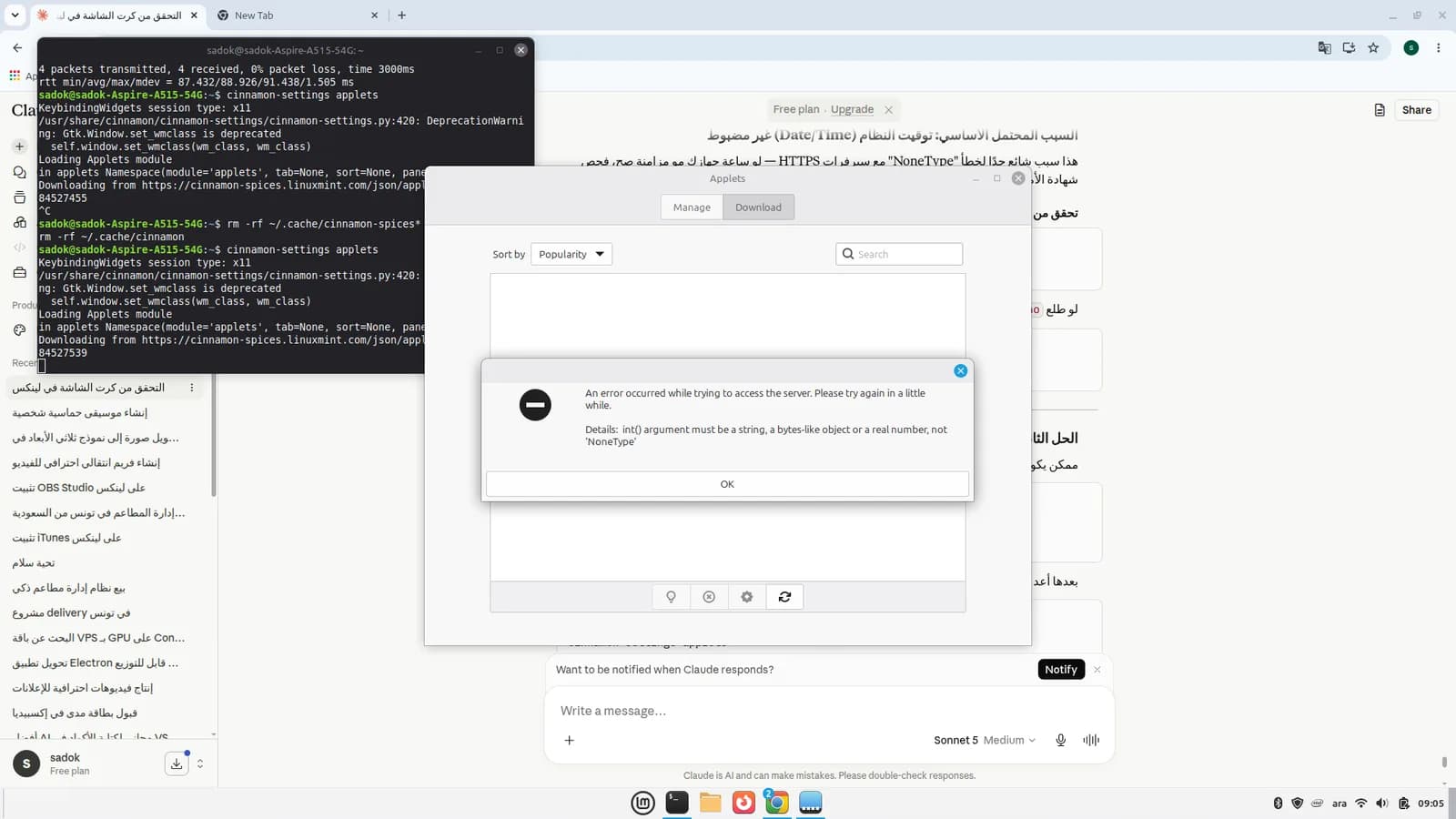Click the Chrome icon in the taskbar
1456x819 pixels.
click(x=776, y=803)
